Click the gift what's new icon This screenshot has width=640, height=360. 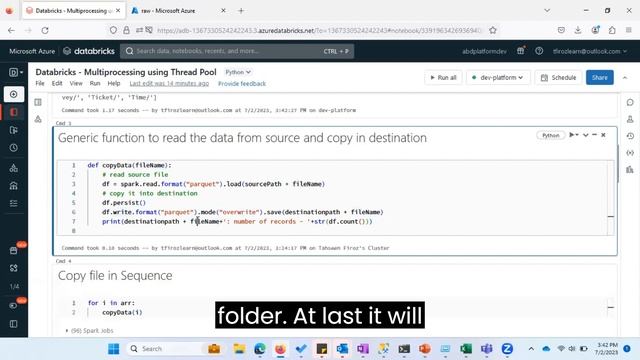click(521, 51)
